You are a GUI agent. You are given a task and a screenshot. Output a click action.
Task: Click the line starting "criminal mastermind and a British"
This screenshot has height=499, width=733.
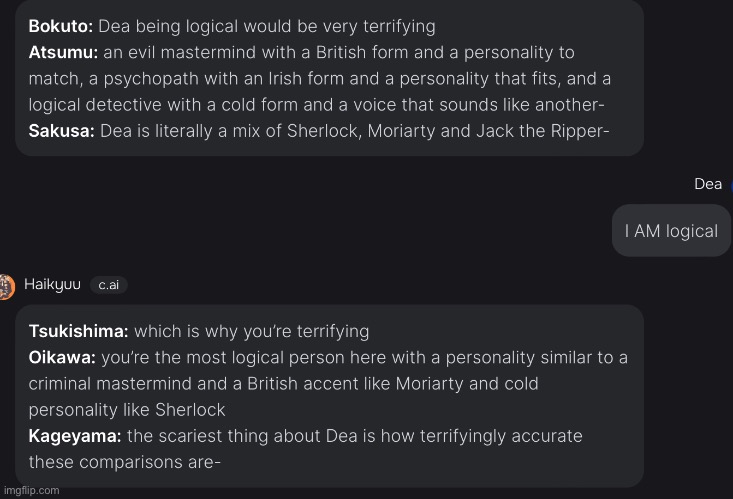(283, 383)
